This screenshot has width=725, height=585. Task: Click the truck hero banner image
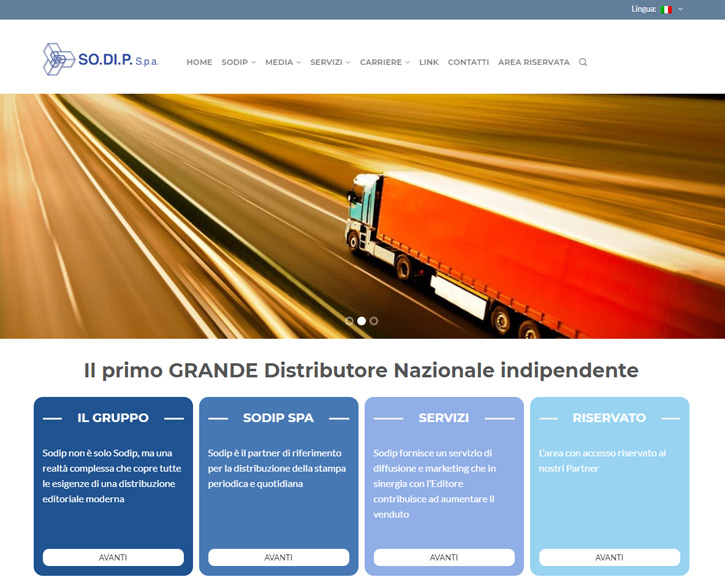pyautogui.click(x=362, y=216)
